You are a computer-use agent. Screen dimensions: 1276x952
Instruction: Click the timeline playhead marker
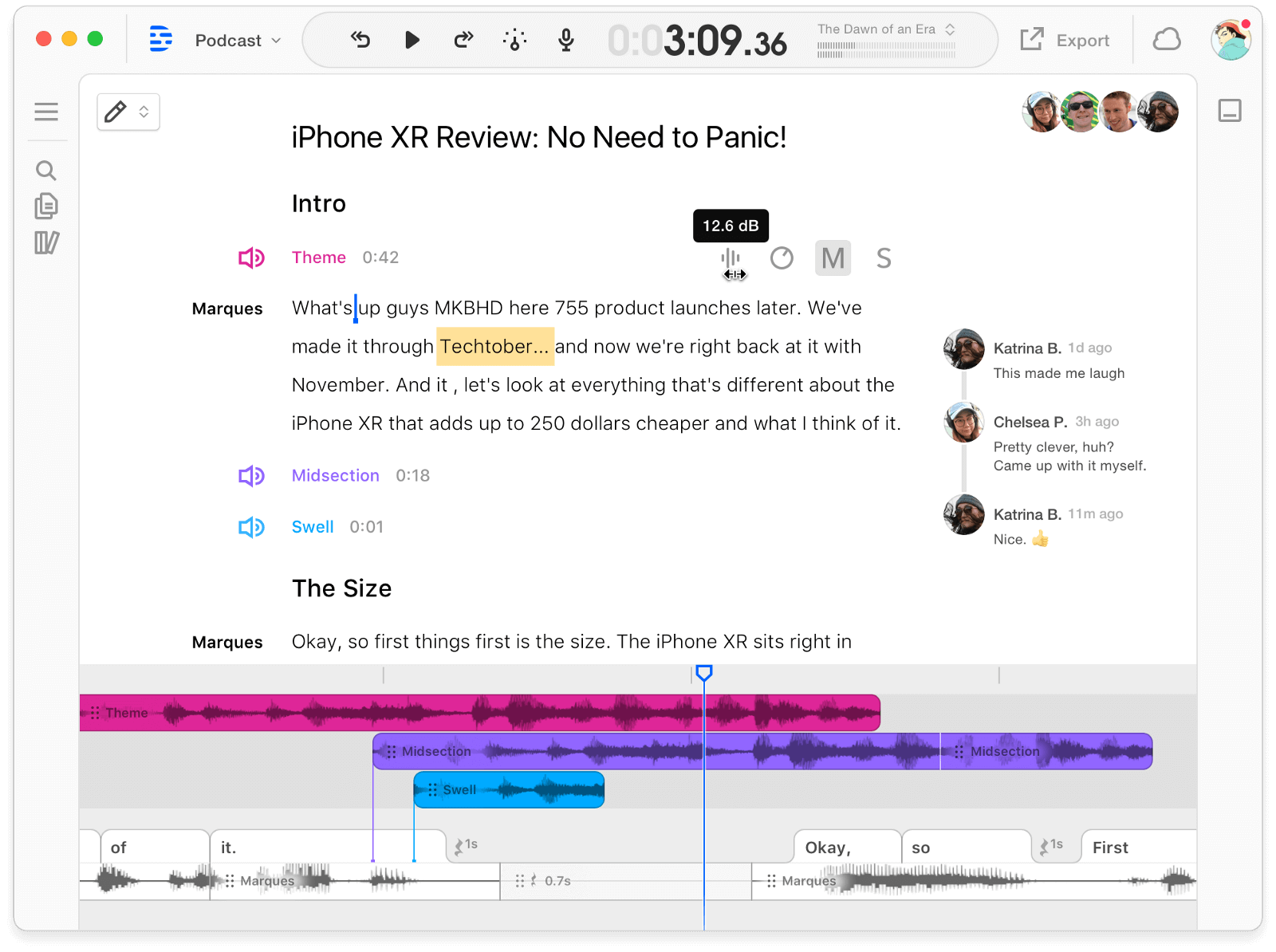coord(703,673)
